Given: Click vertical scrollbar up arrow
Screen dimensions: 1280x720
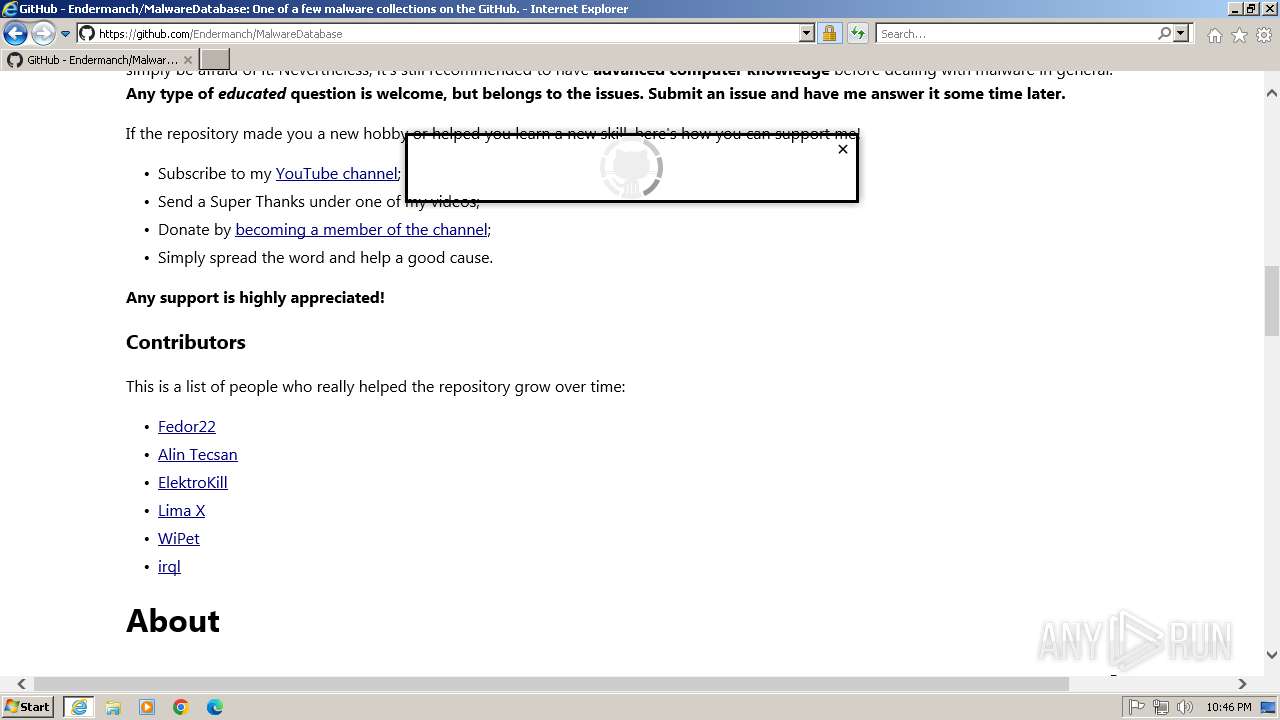Looking at the screenshot, I should 1272,93.
